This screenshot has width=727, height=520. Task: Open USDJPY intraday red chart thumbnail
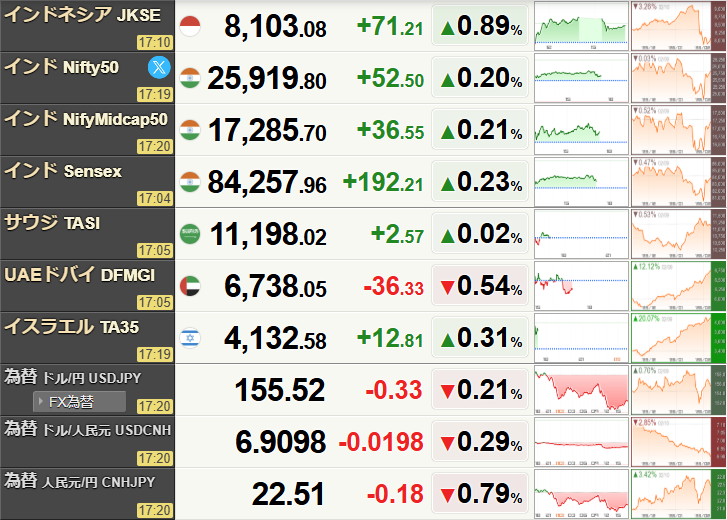581,390
